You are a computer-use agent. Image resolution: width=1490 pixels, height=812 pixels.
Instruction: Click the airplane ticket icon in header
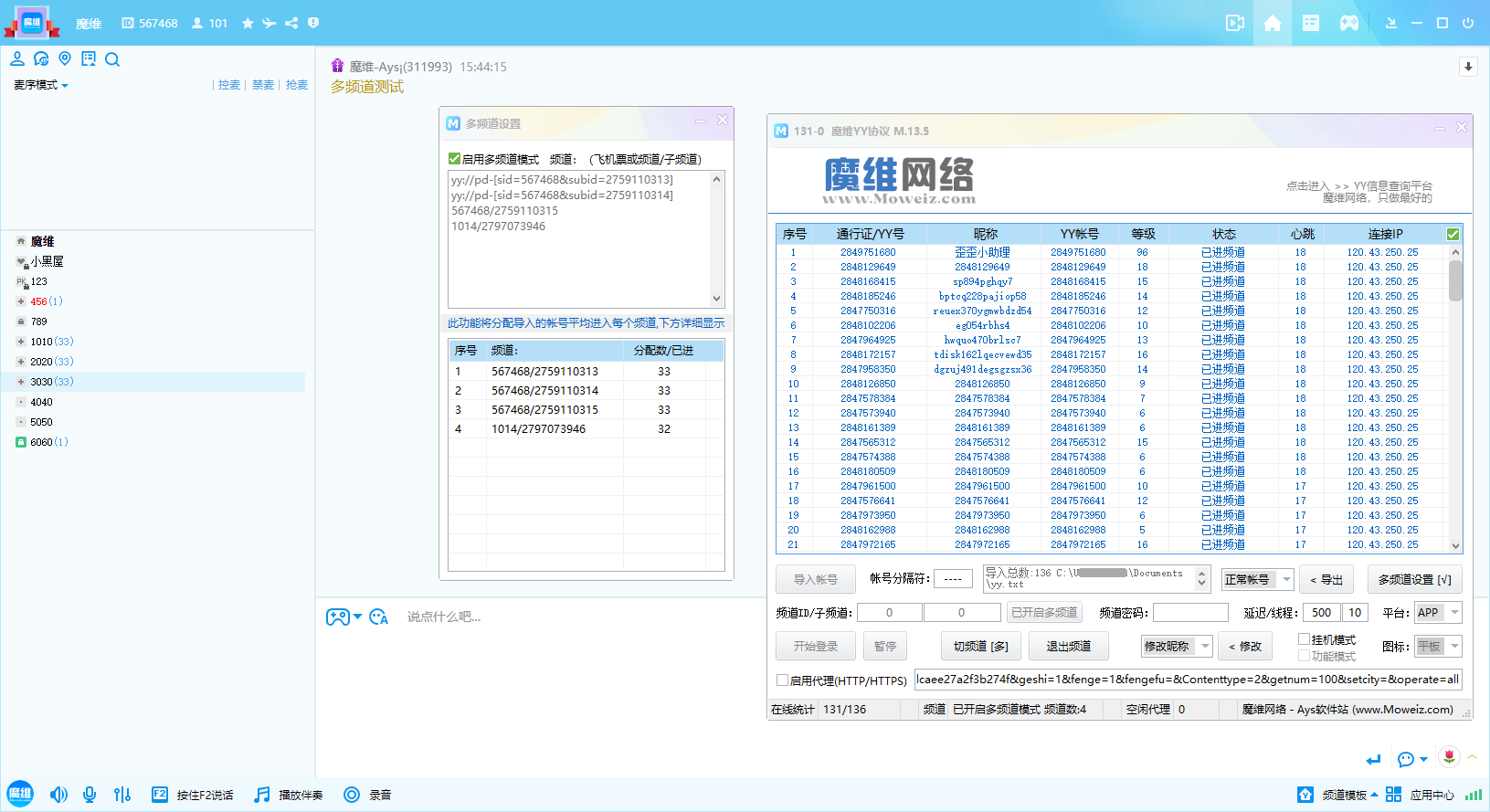[269, 23]
